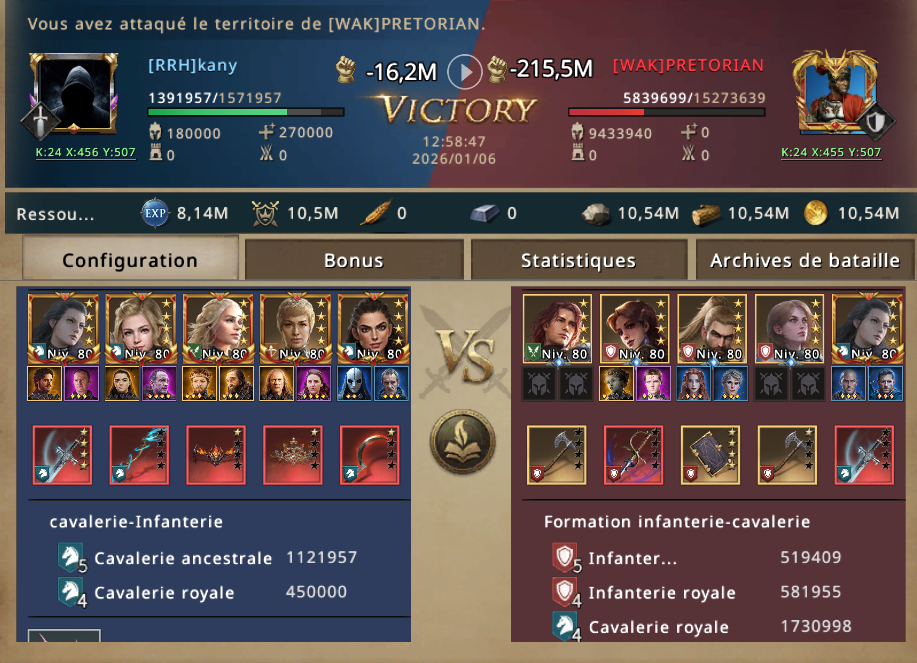Open the round book-and-flame emblem

click(x=463, y=443)
